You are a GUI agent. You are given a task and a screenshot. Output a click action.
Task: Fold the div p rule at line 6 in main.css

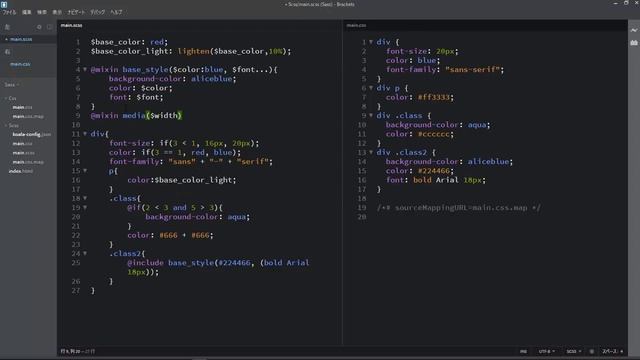point(371,88)
